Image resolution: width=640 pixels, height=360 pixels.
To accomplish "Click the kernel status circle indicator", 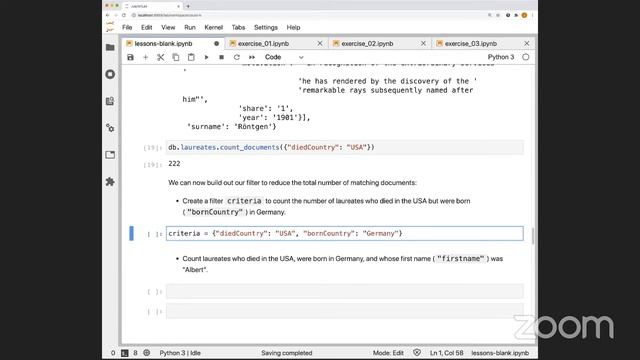I will (526, 57).
